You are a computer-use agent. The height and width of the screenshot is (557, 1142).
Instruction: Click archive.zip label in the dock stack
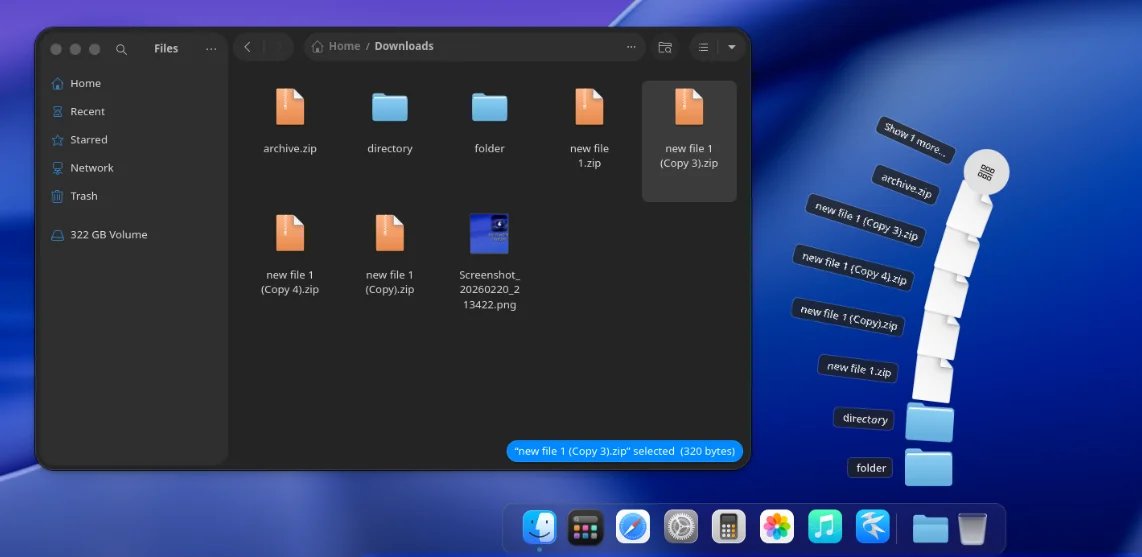point(906,184)
